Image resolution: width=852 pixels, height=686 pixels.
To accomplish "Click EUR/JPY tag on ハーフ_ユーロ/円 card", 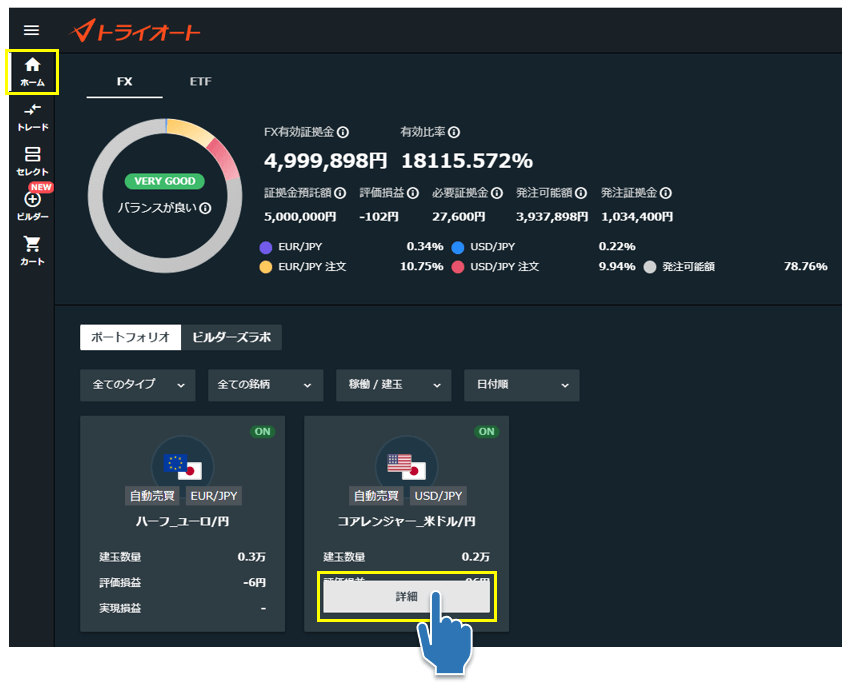I will 214,496.
